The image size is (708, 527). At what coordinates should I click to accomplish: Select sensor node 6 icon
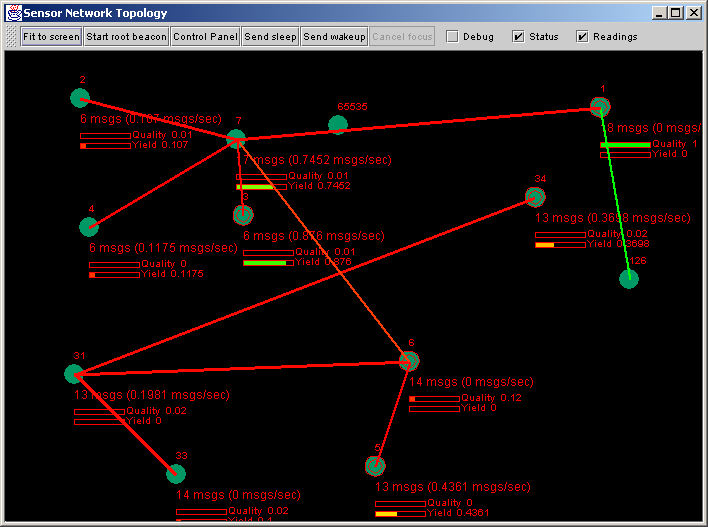[408, 360]
